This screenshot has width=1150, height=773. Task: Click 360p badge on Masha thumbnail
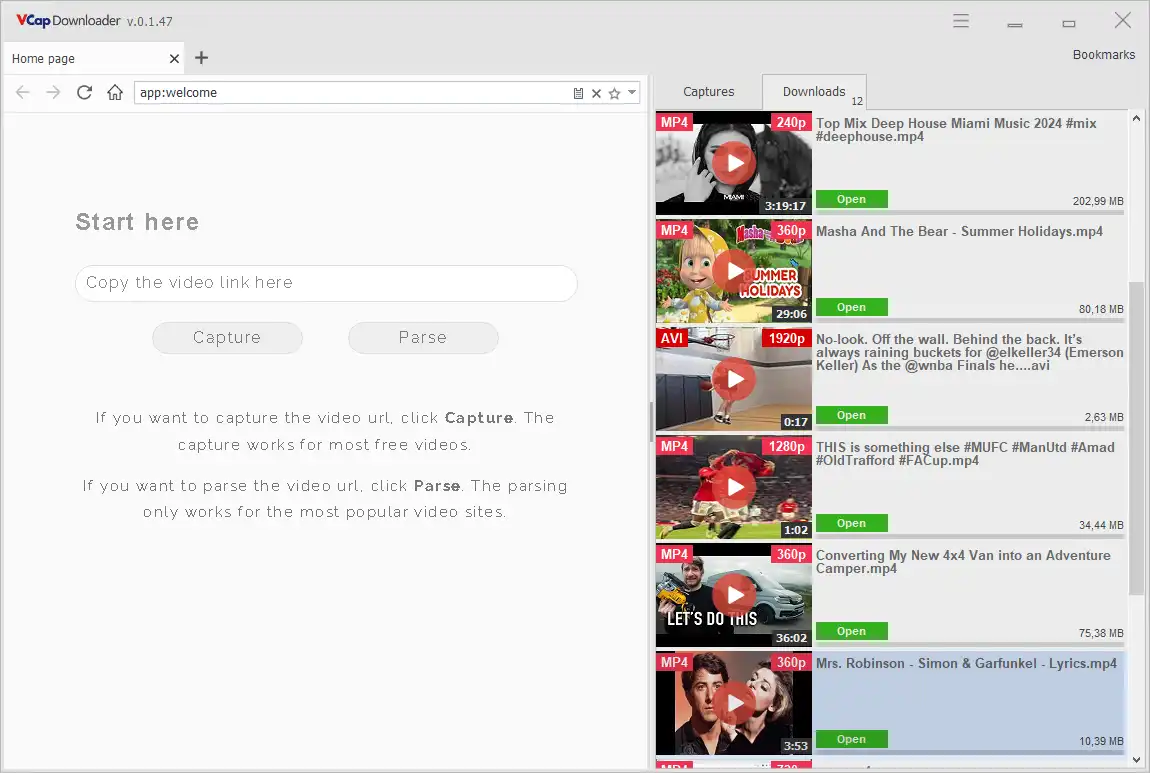tap(791, 230)
